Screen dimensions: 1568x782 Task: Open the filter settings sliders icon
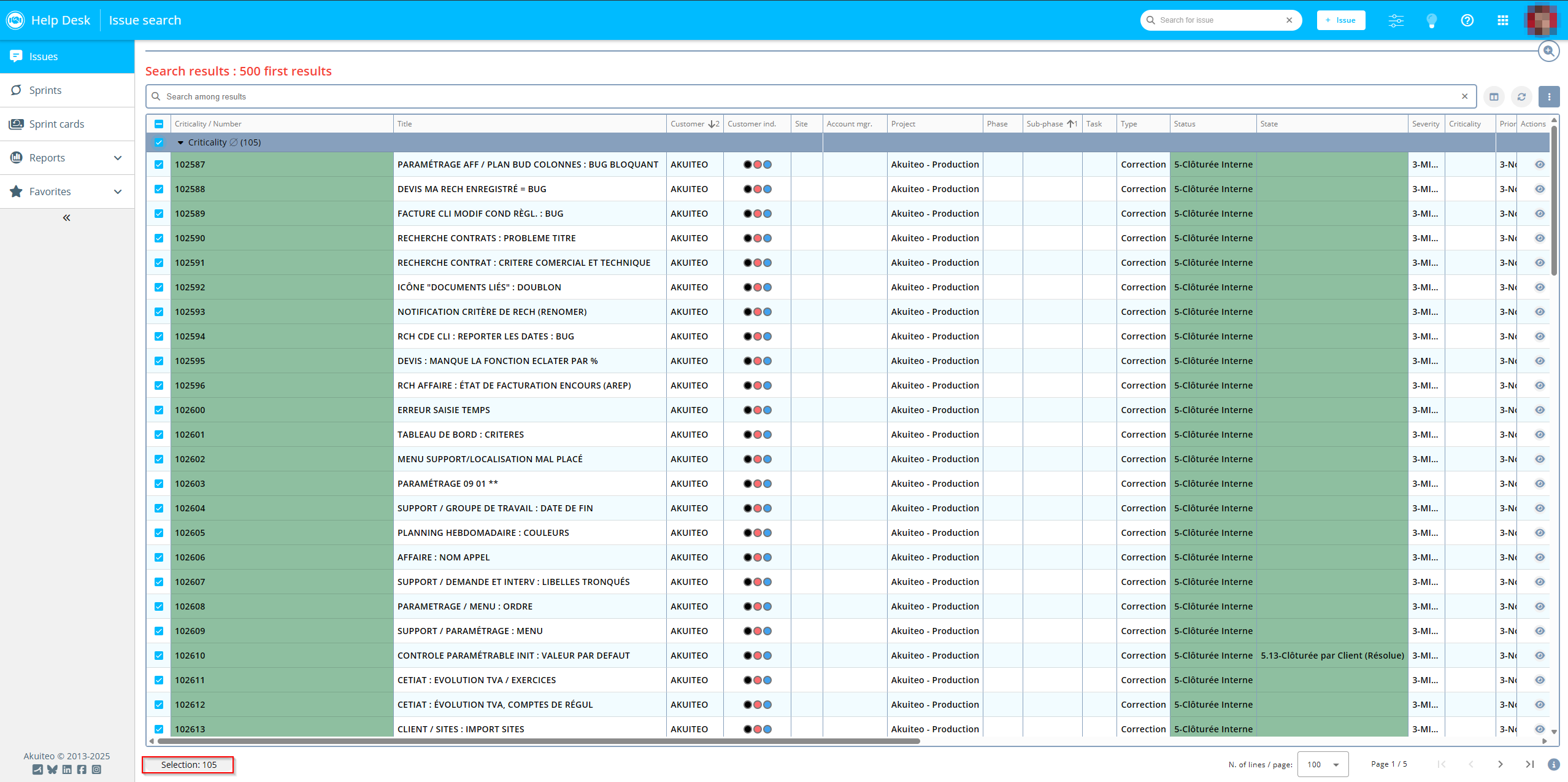1396,20
